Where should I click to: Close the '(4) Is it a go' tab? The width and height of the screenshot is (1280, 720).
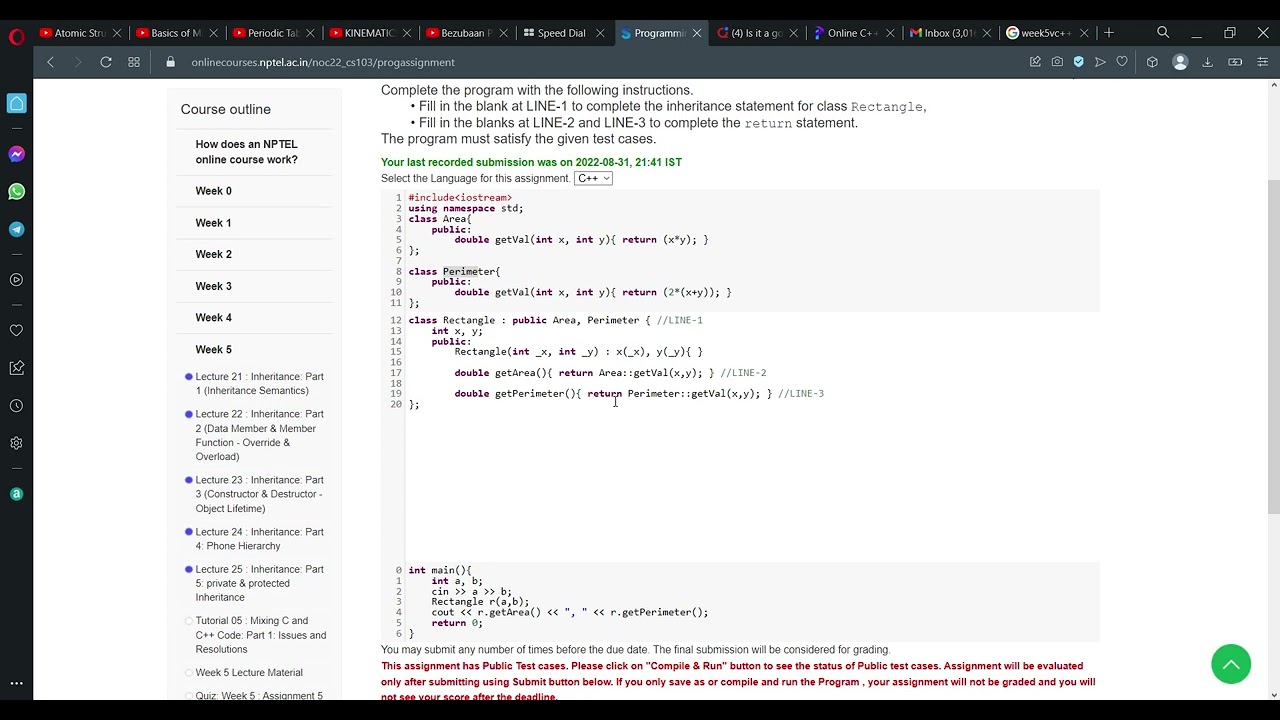click(x=794, y=33)
